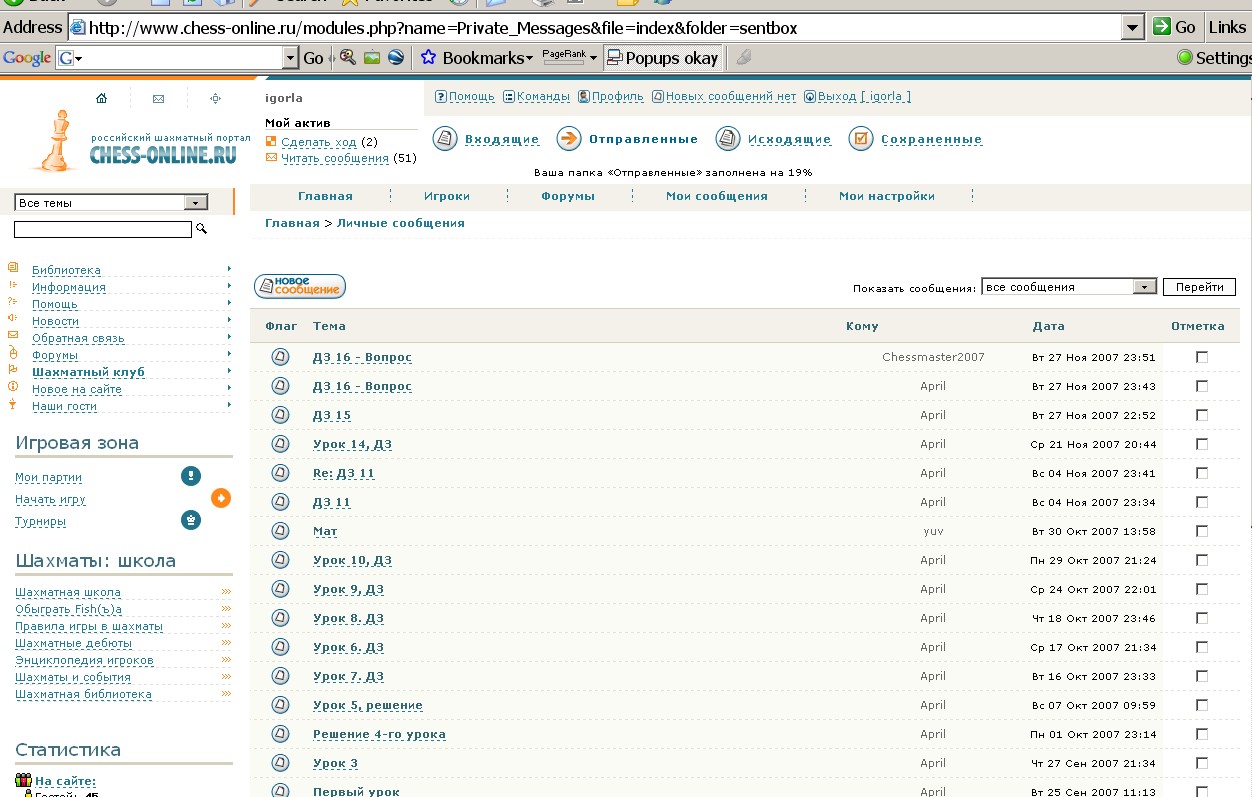Click the site search input field
1252x797 pixels.
103,229
